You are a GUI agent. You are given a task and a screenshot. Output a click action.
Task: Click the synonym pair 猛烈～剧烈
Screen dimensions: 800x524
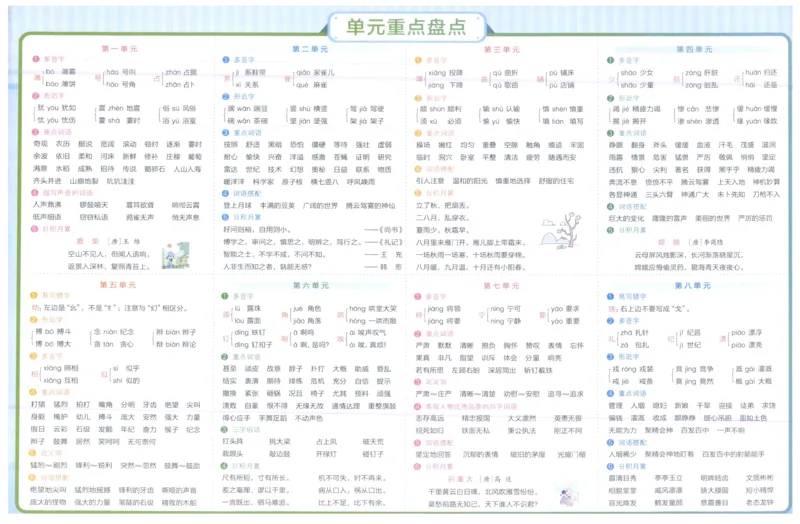(49, 465)
